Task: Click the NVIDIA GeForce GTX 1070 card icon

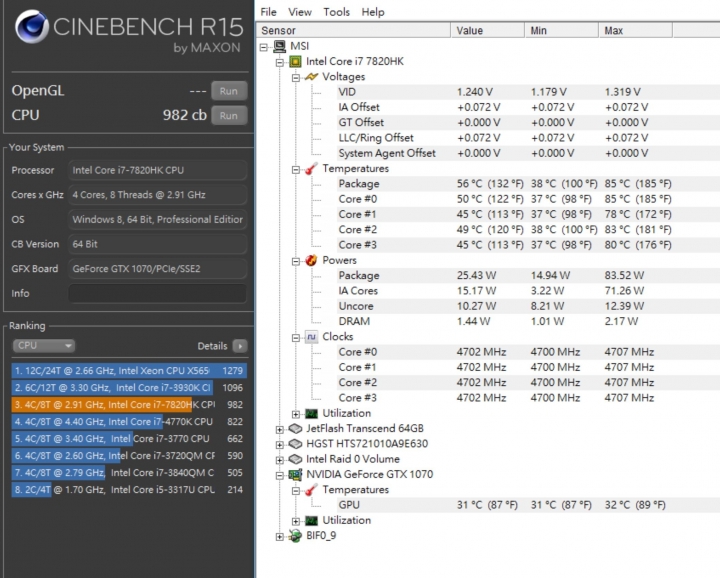Action: [295, 475]
